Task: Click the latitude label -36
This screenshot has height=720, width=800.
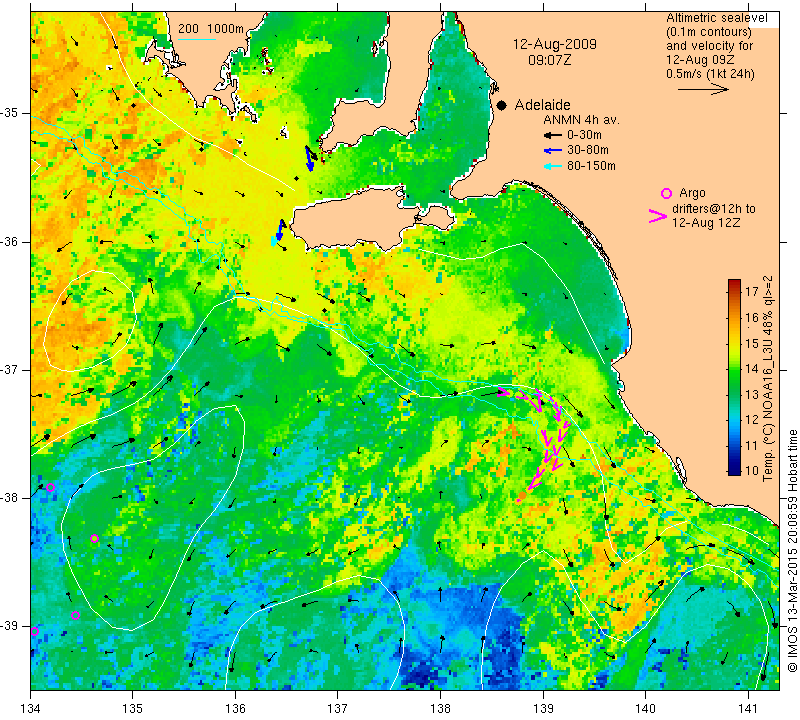Action: pos(10,241)
